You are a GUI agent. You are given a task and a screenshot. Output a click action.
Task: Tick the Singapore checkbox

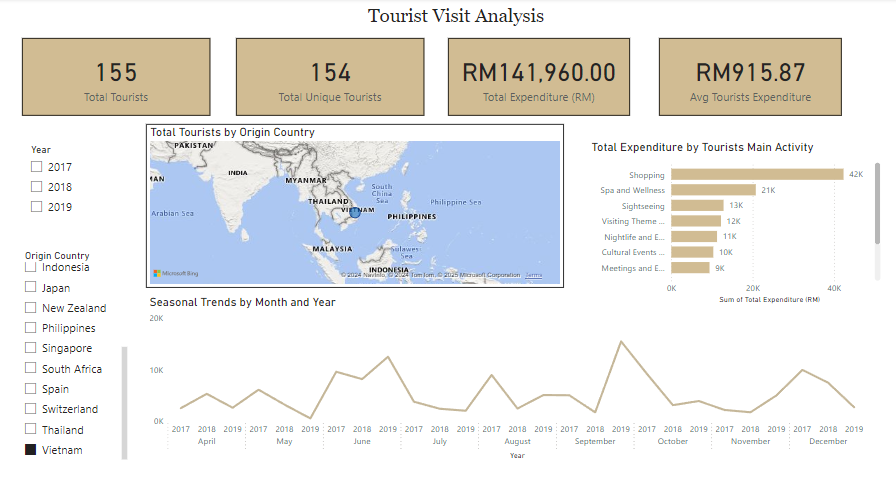click(31, 348)
